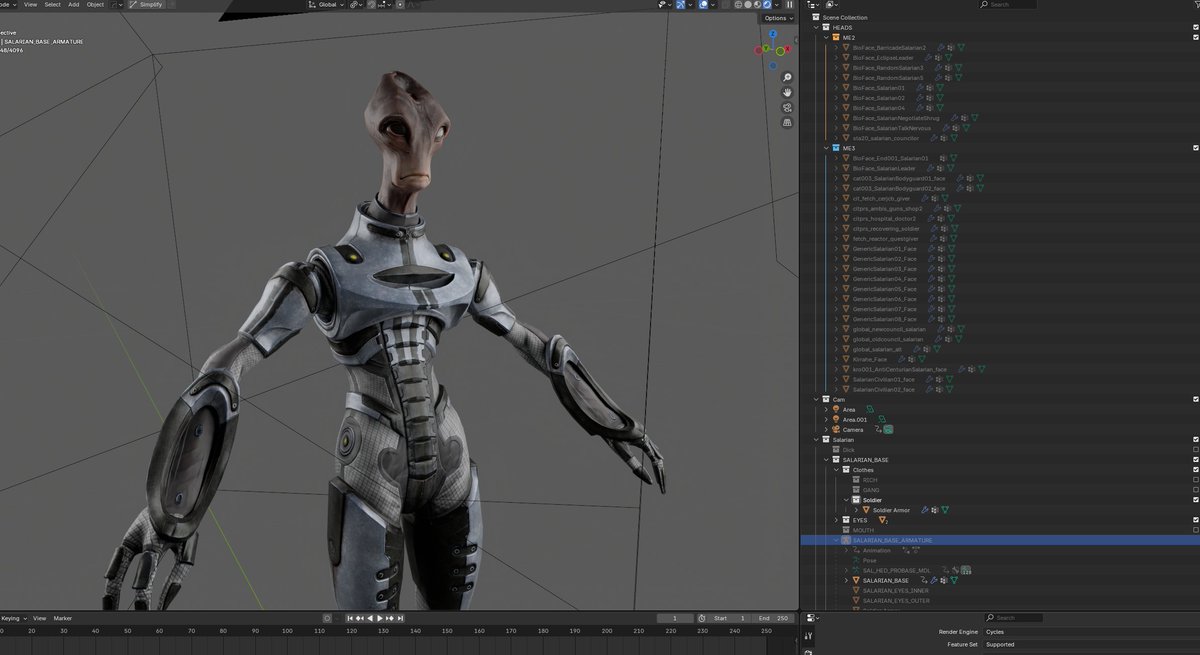Collapse the Clothes collection
Screen dimensions: 1200x655
(836, 469)
